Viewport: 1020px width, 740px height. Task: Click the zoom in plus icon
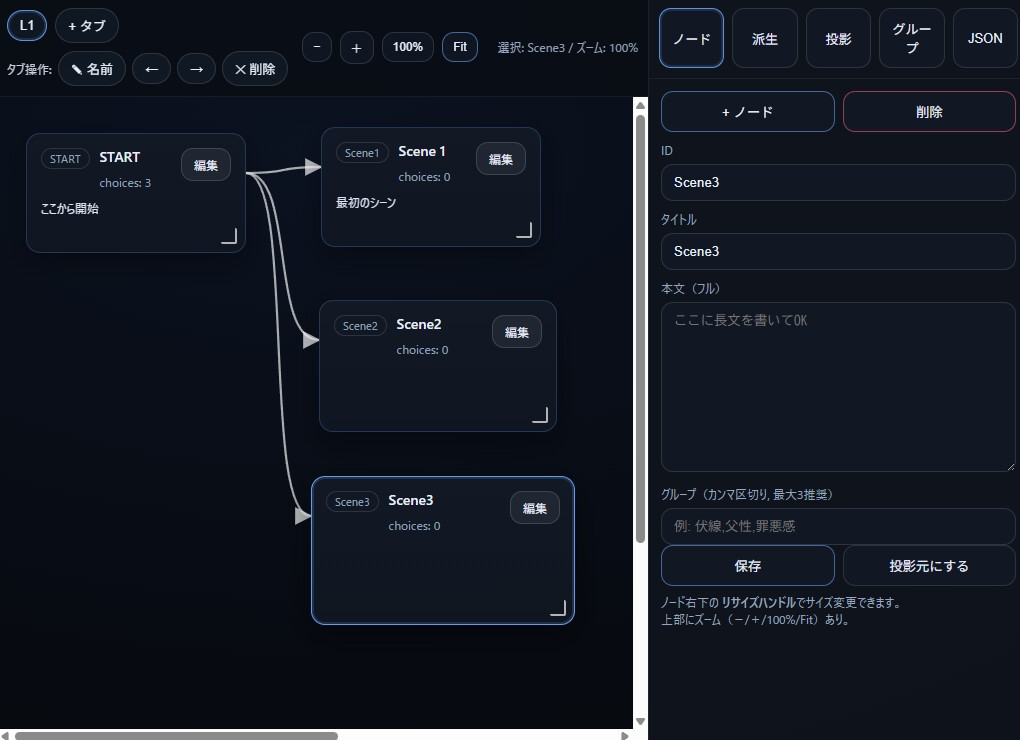[x=356, y=47]
